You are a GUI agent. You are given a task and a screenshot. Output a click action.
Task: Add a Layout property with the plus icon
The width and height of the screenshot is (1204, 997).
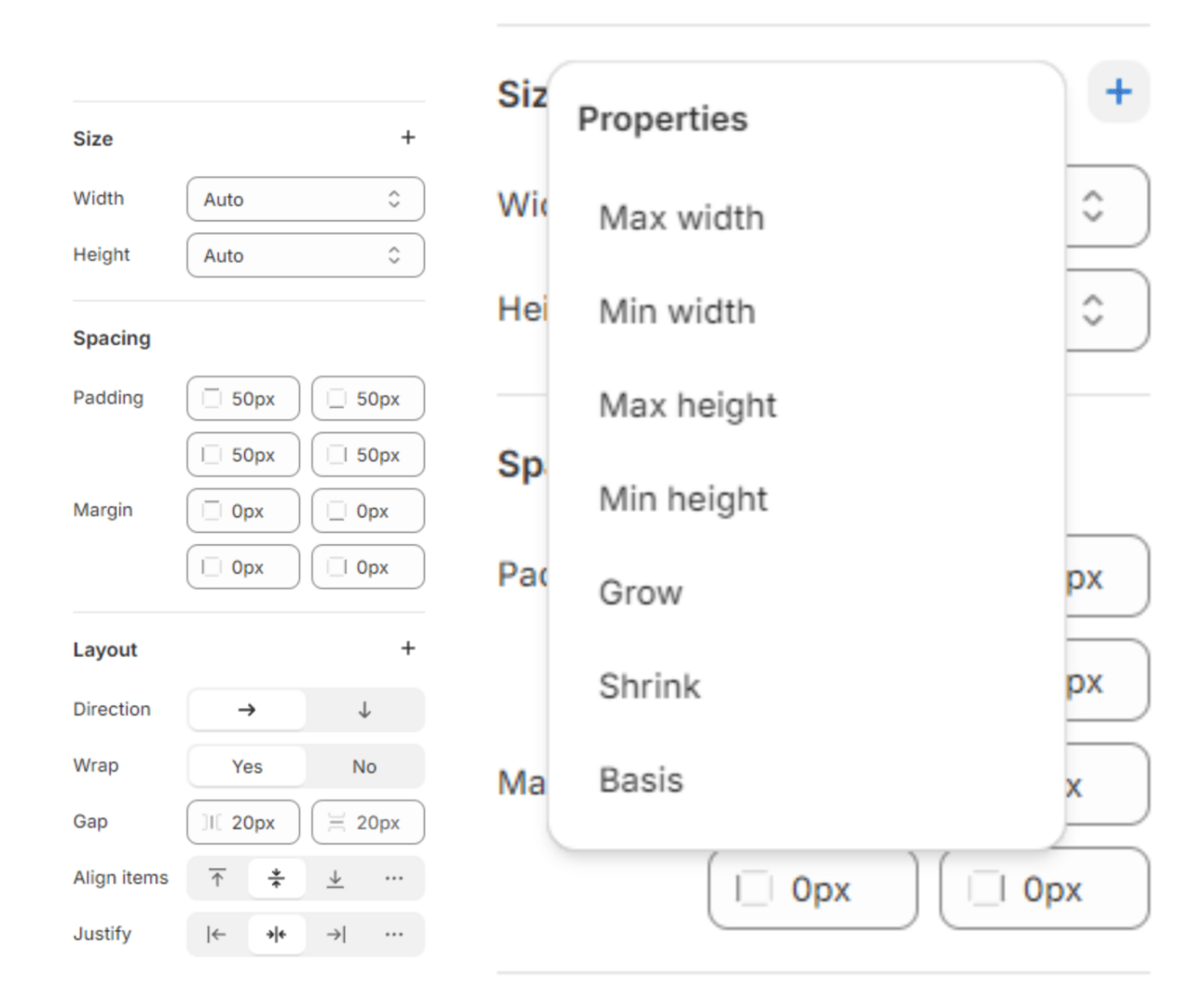407,649
